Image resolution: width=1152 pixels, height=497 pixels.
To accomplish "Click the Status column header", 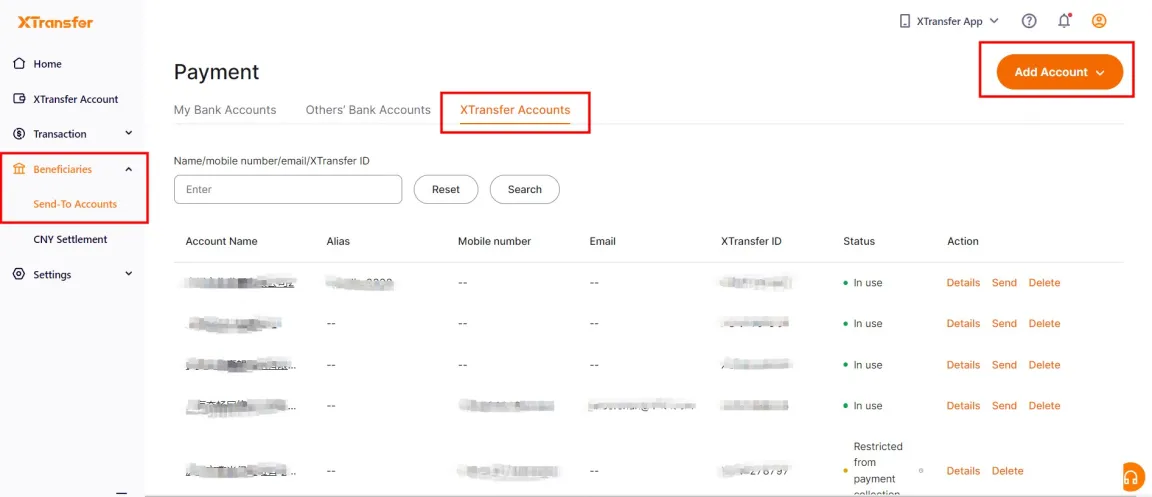I will pyautogui.click(x=859, y=241).
